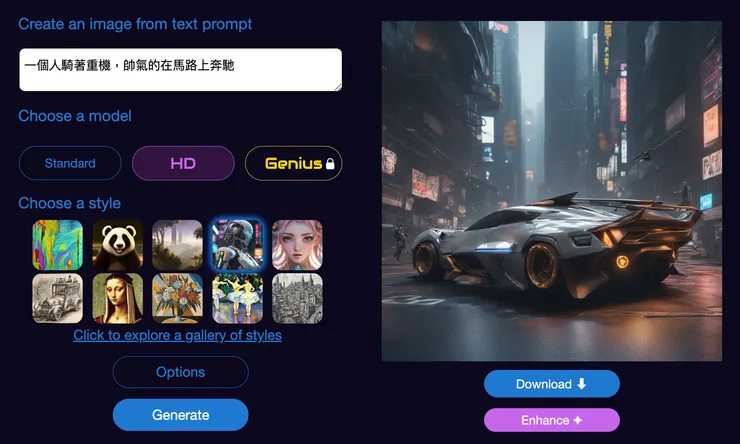The image size is (740, 444).
Task: Select the Standard model option
Action: [x=70, y=163]
